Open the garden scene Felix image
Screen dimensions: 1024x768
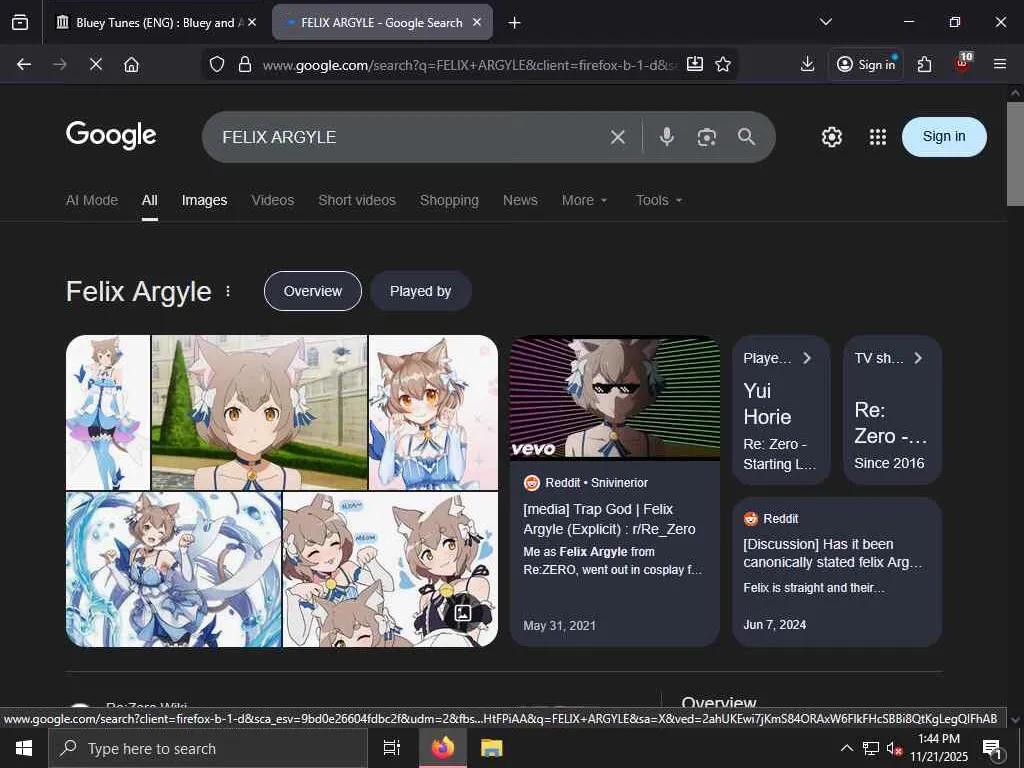pos(259,413)
